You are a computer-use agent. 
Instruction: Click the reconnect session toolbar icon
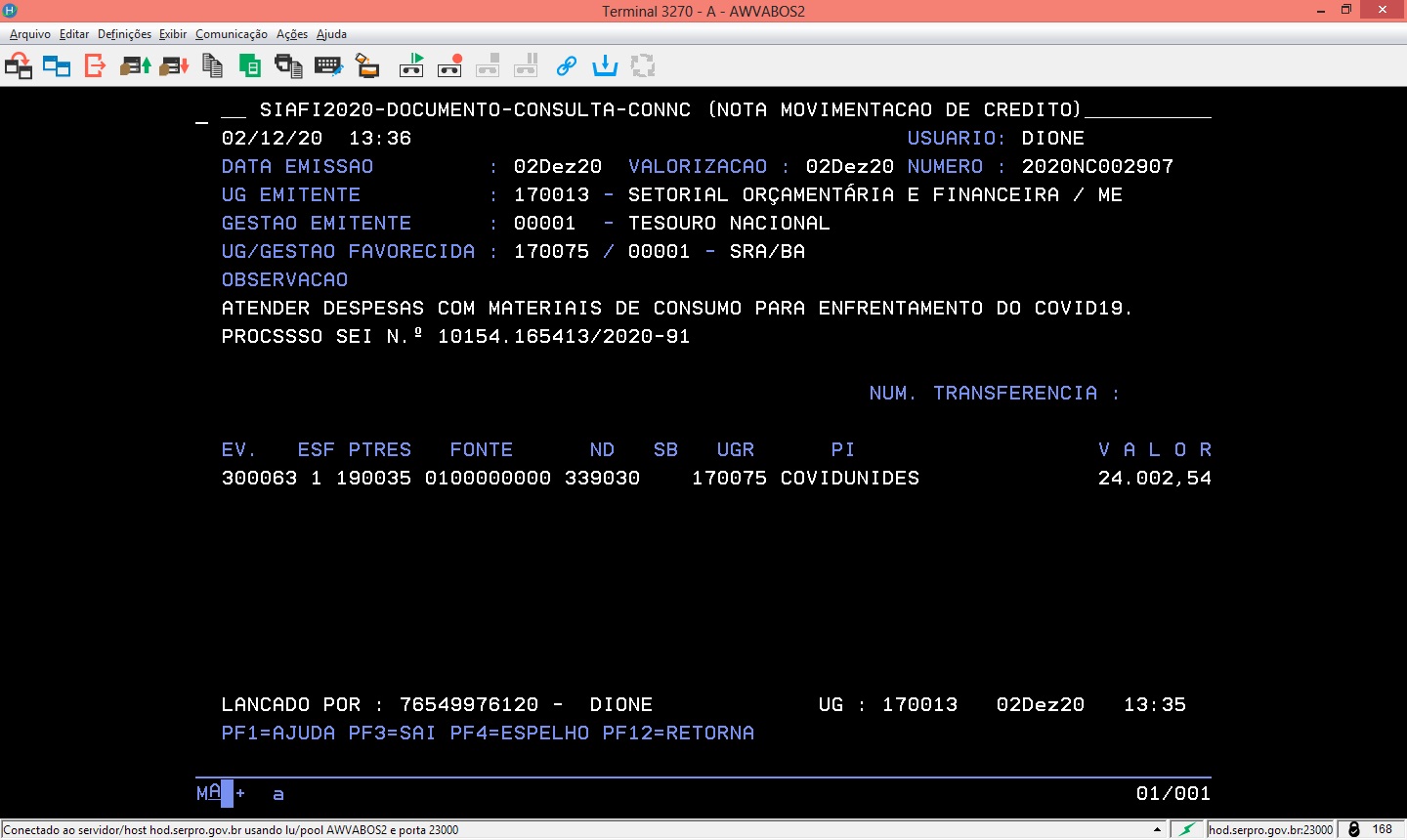(x=19, y=66)
